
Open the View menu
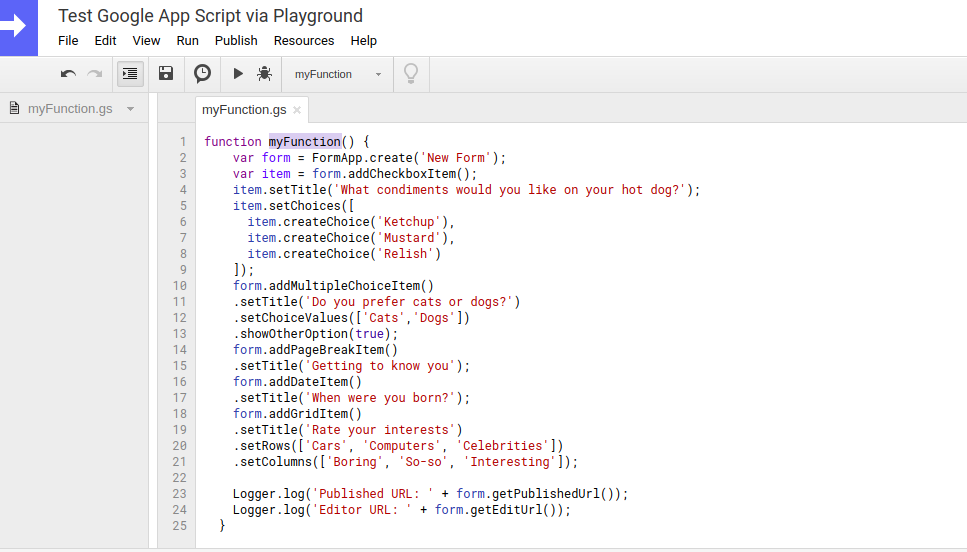[x=146, y=41]
